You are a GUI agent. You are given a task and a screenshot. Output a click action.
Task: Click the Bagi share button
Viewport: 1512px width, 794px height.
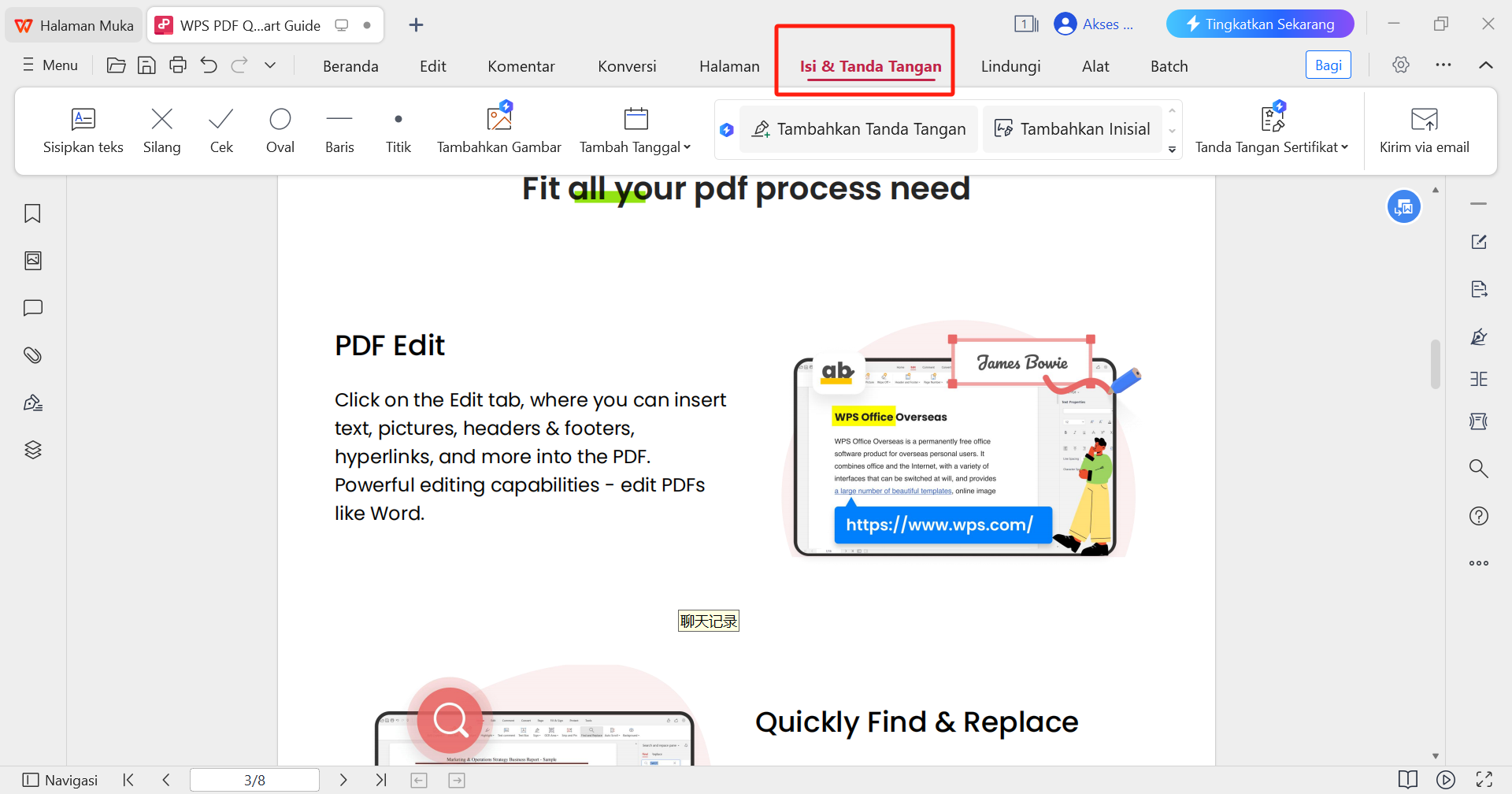pyautogui.click(x=1329, y=65)
